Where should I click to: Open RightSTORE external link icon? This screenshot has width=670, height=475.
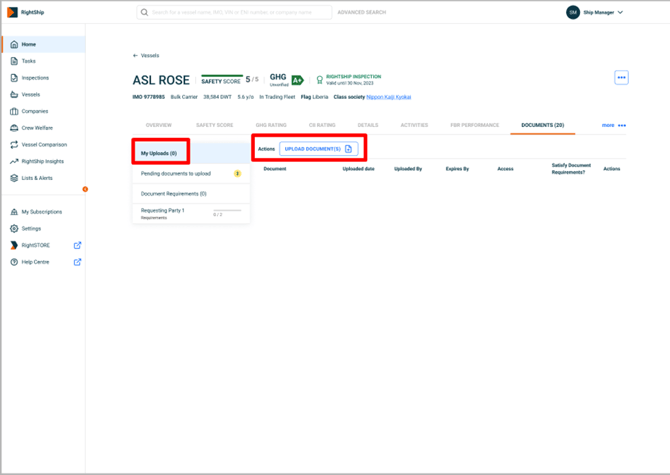coord(77,245)
